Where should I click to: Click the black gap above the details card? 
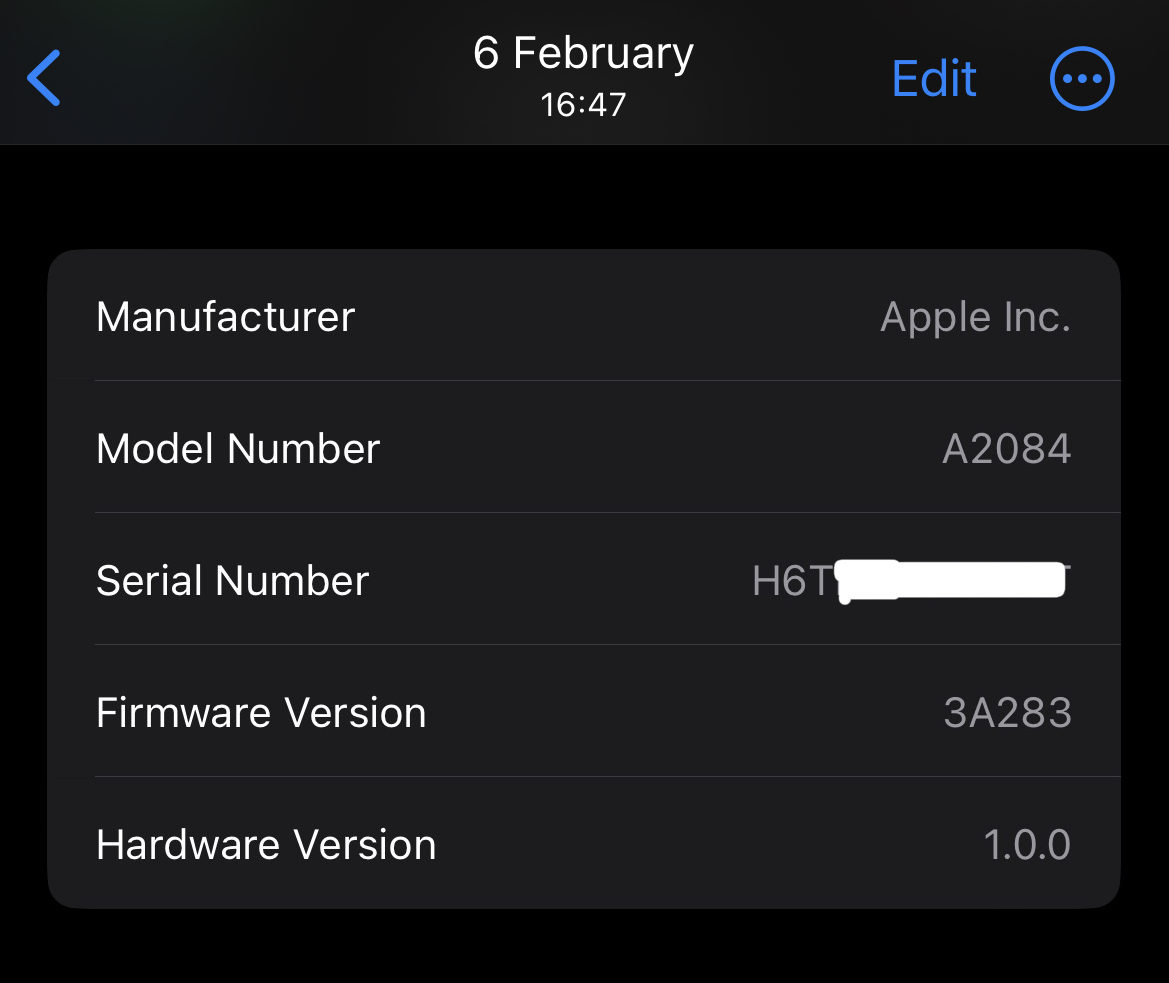click(584, 197)
